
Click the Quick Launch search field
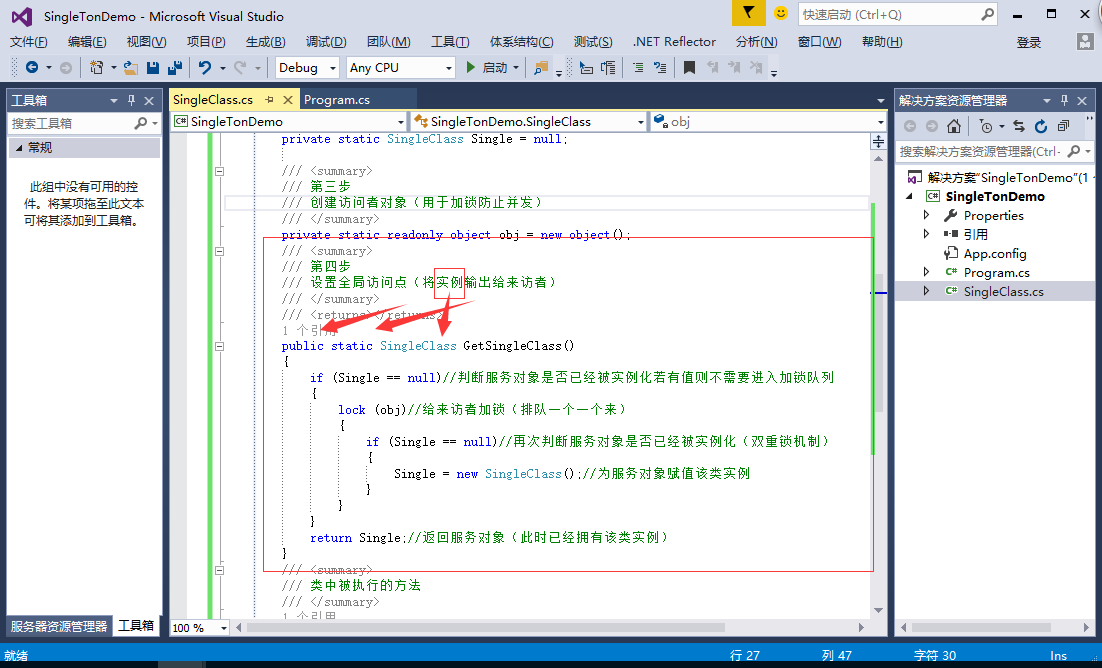tap(898, 14)
